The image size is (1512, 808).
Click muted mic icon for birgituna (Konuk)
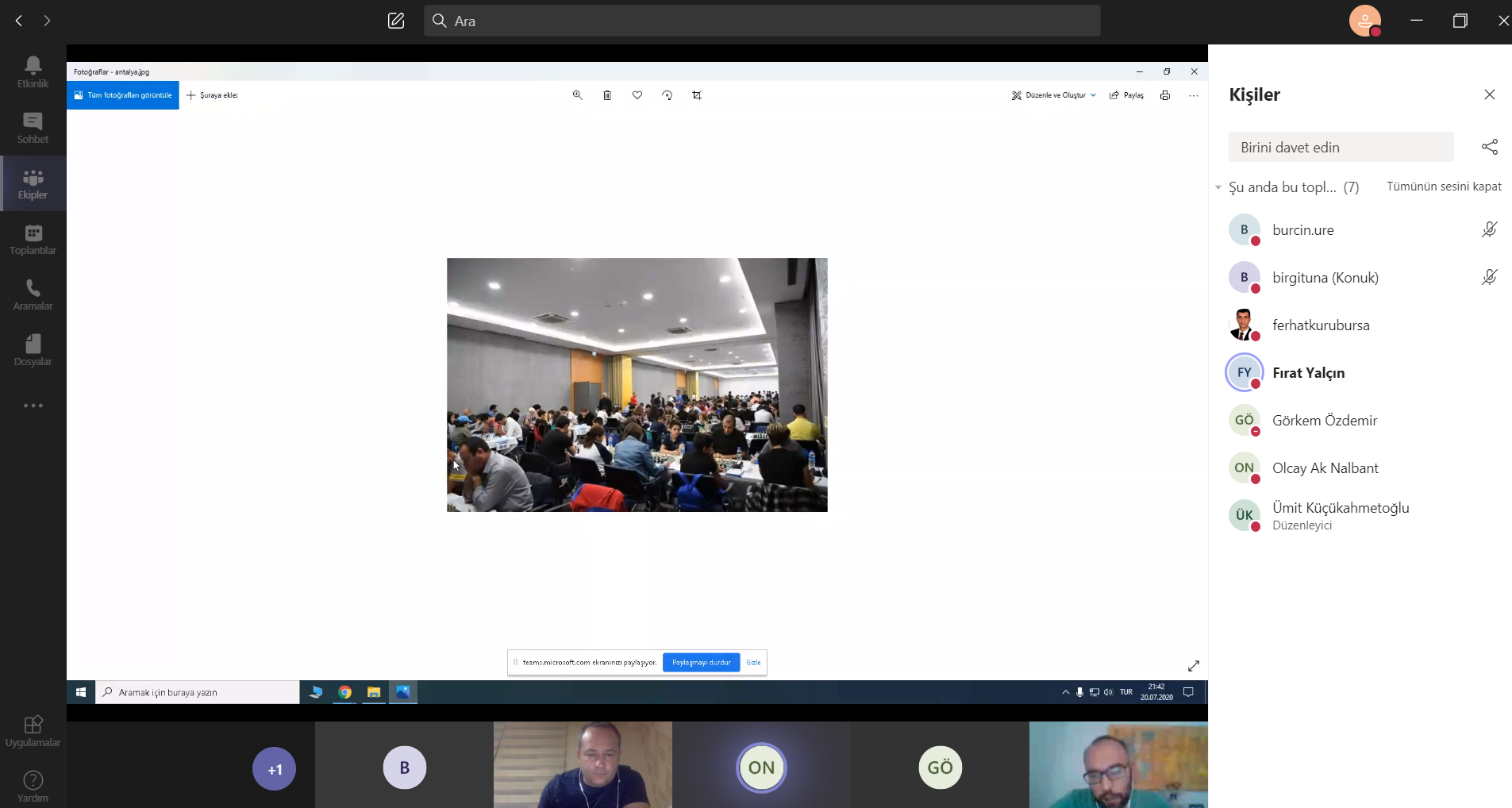1490,277
